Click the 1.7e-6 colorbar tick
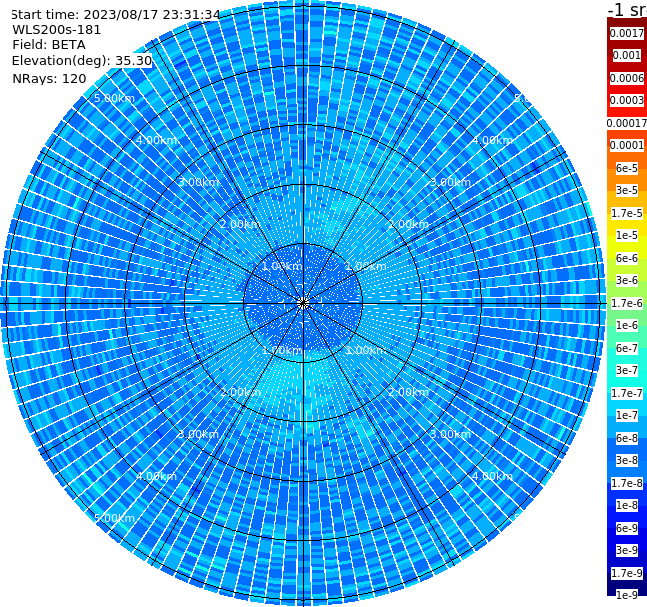The height and width of the screenshot is (607, 647). coord(627,303)
